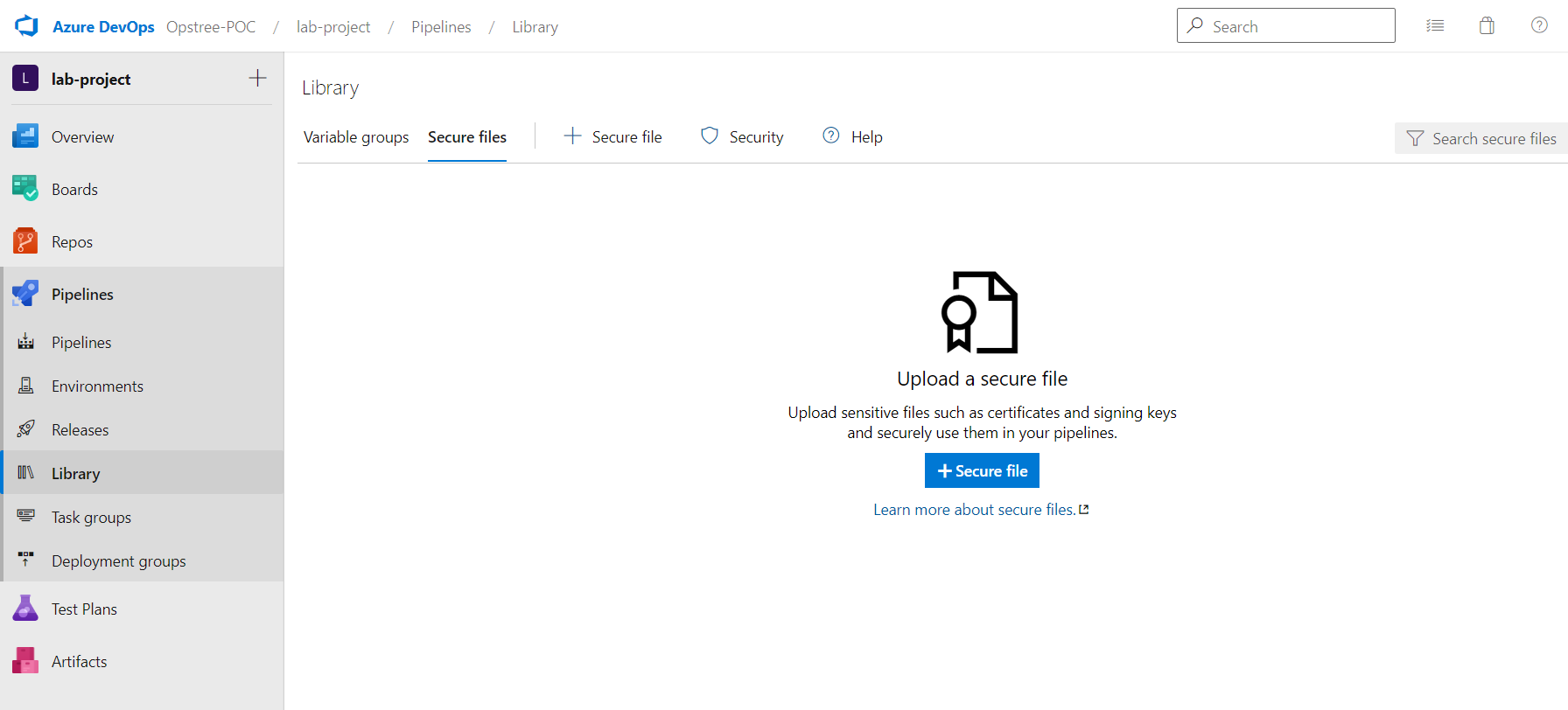1568x710 pixels.
Task: Click the lab-project project name
Action: point(91,79)
